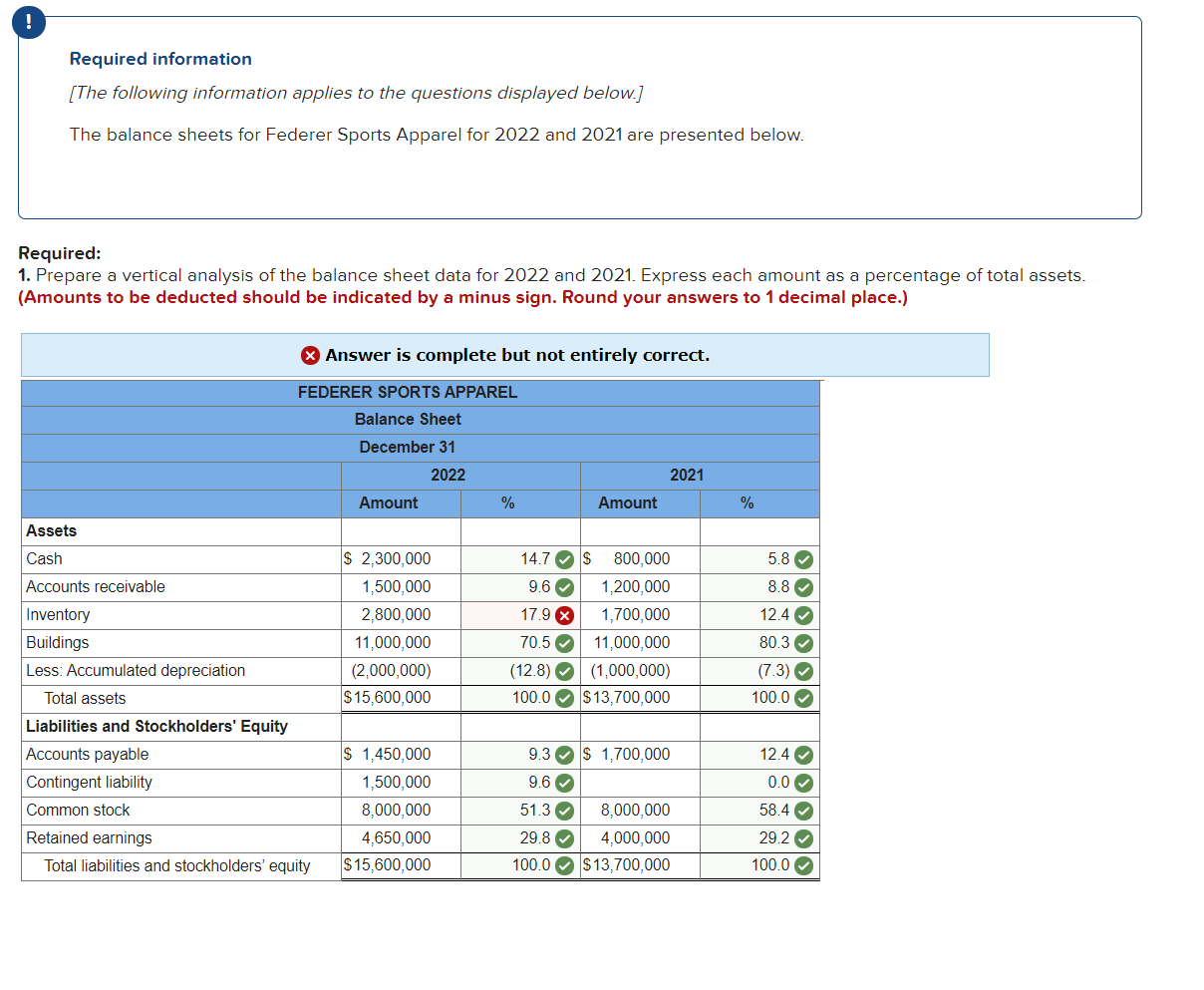The width and height of the screenshot is (1204, 990).
Task: Click green check beside 2021 Cash 5.8
Action: [x=803, y=559]
